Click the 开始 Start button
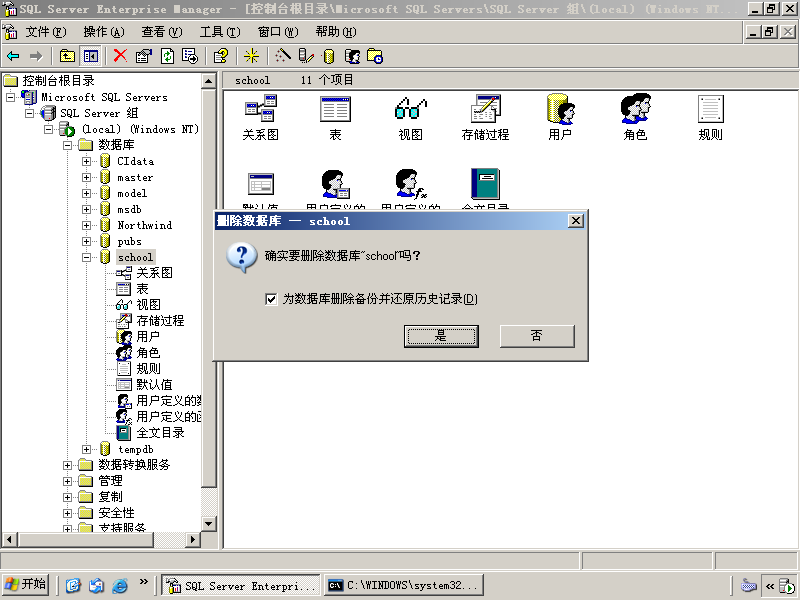This screenshot has width=800, height=600. (27, 585)
